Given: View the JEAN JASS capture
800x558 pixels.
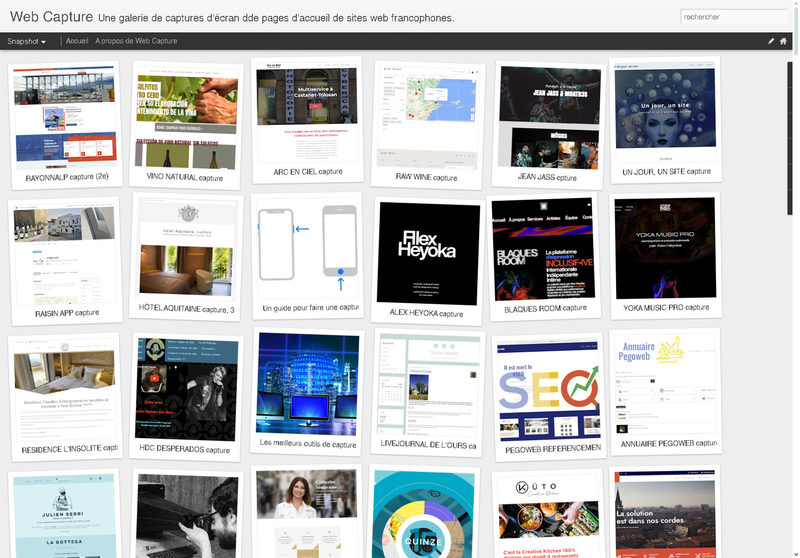Looking at the screenshot, I should click(546, 116).
